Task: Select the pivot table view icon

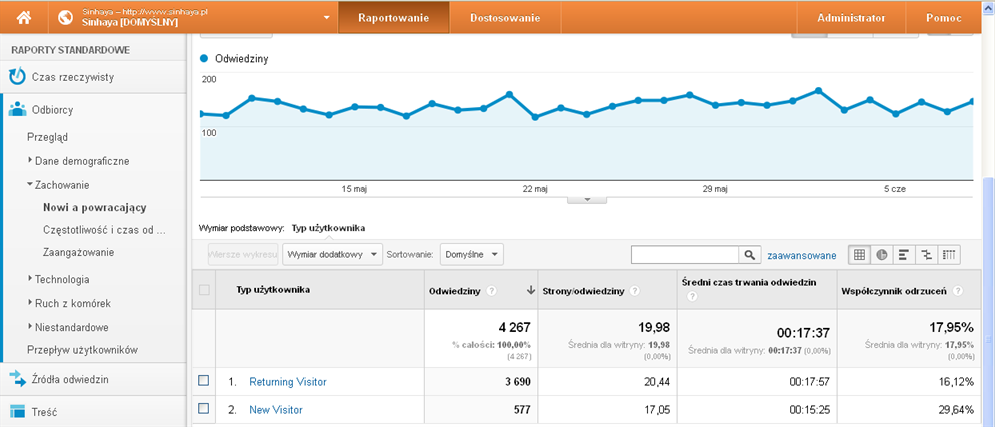Action: click(x=949, y=255)
